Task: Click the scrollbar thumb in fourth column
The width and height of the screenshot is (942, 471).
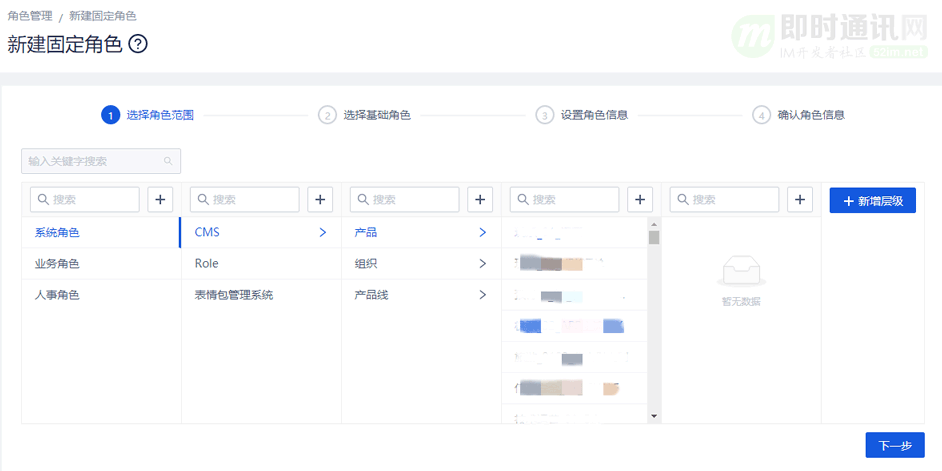Action: pyautogui.click(x=654, y=237)
